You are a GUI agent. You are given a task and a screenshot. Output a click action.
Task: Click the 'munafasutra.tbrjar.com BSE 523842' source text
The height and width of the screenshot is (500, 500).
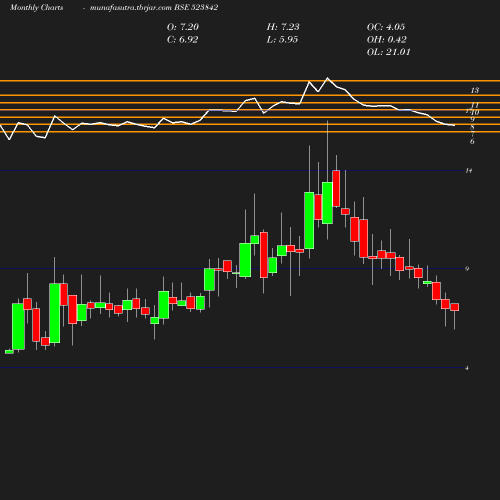click(154, 8)
